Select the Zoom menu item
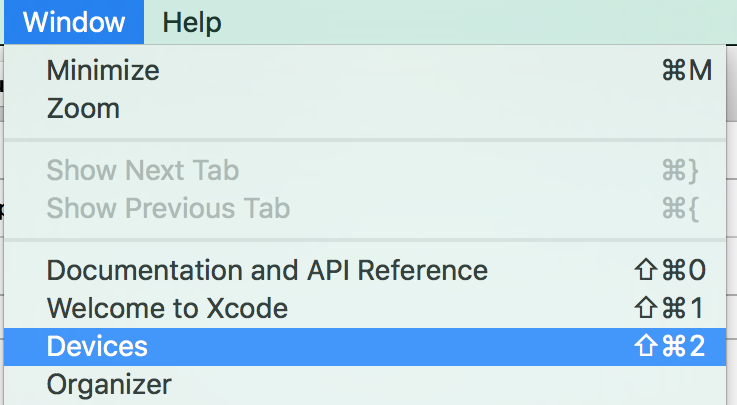The image size is (737, 405). 83,108
